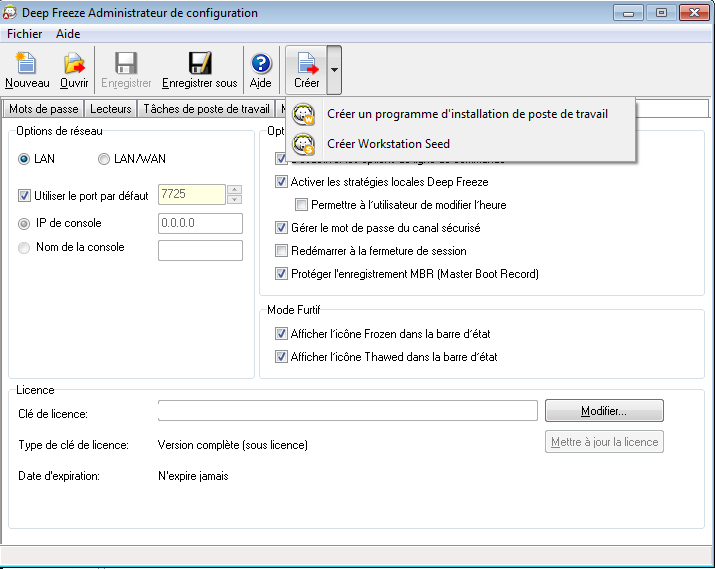Click the Créer toolbar icon
Screen dimensions: 715x569
click(307, 63)
